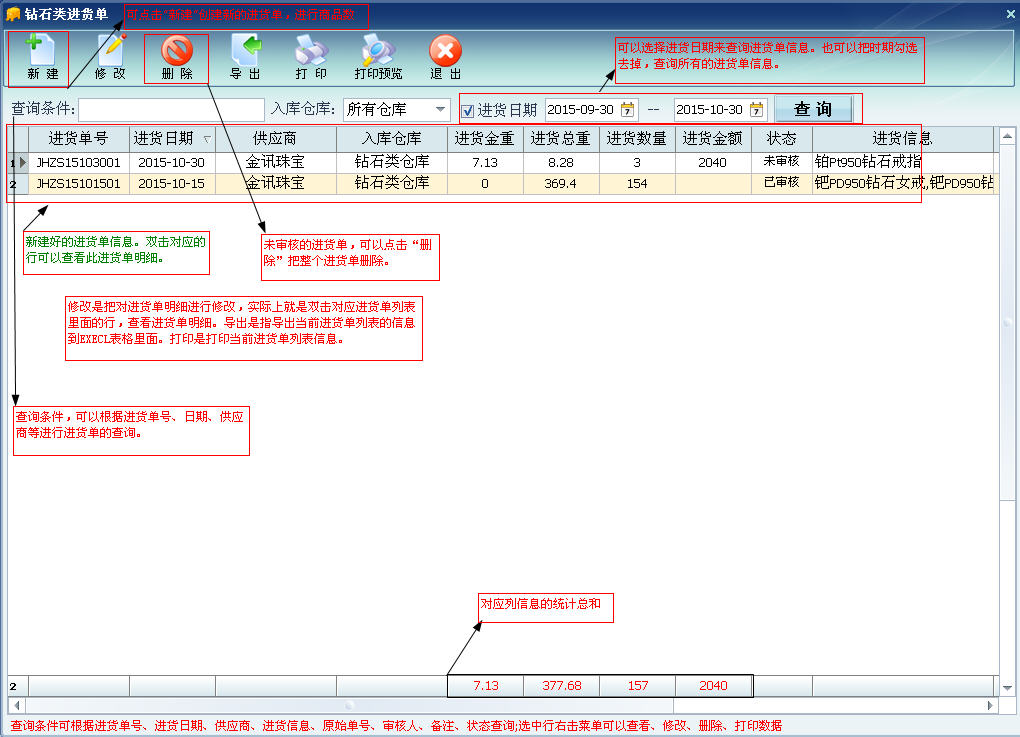Open calendar picker for start date 2015-09-30

click(627, 109)
